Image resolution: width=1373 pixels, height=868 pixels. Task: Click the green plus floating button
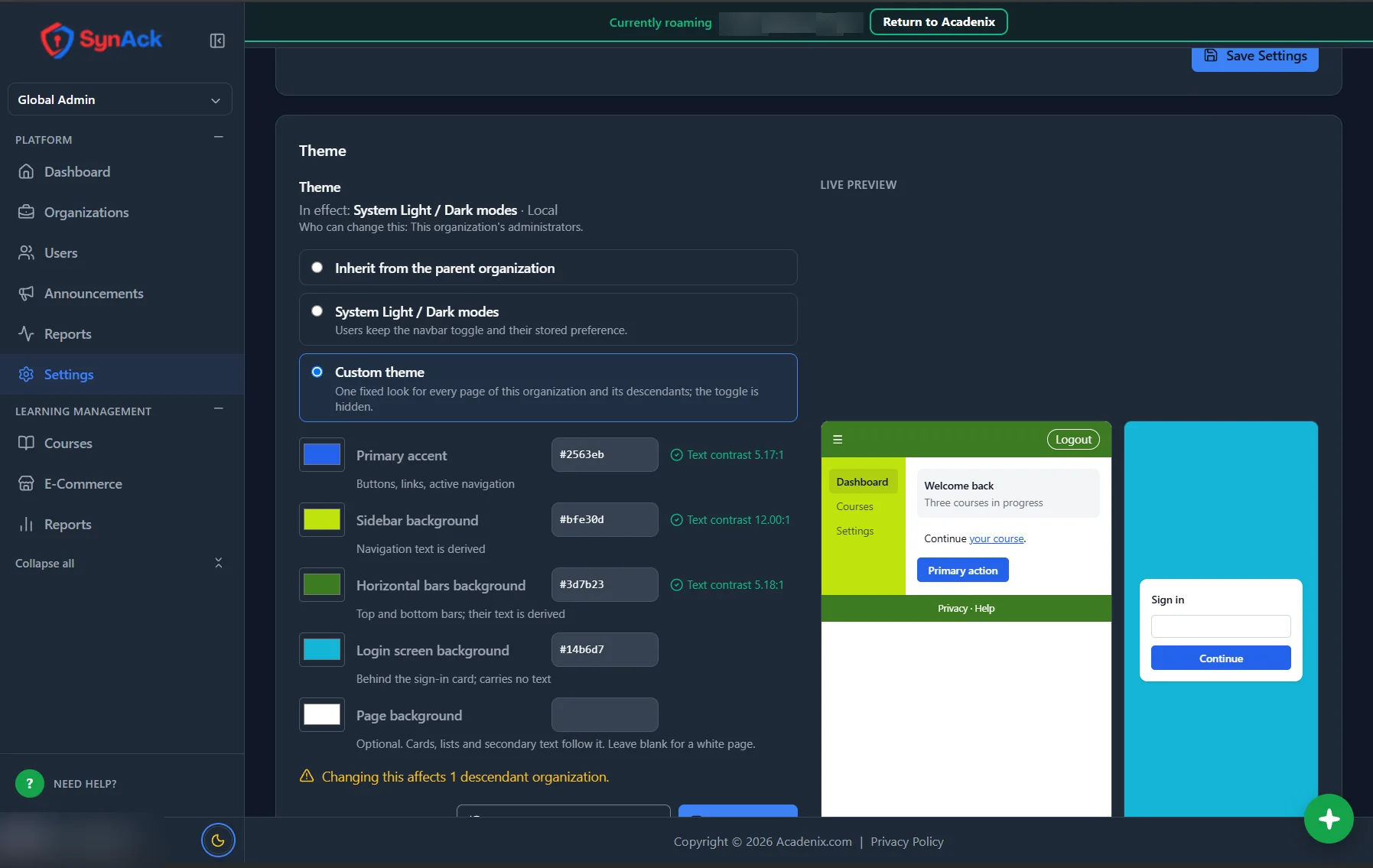(x=1329, y=819)
